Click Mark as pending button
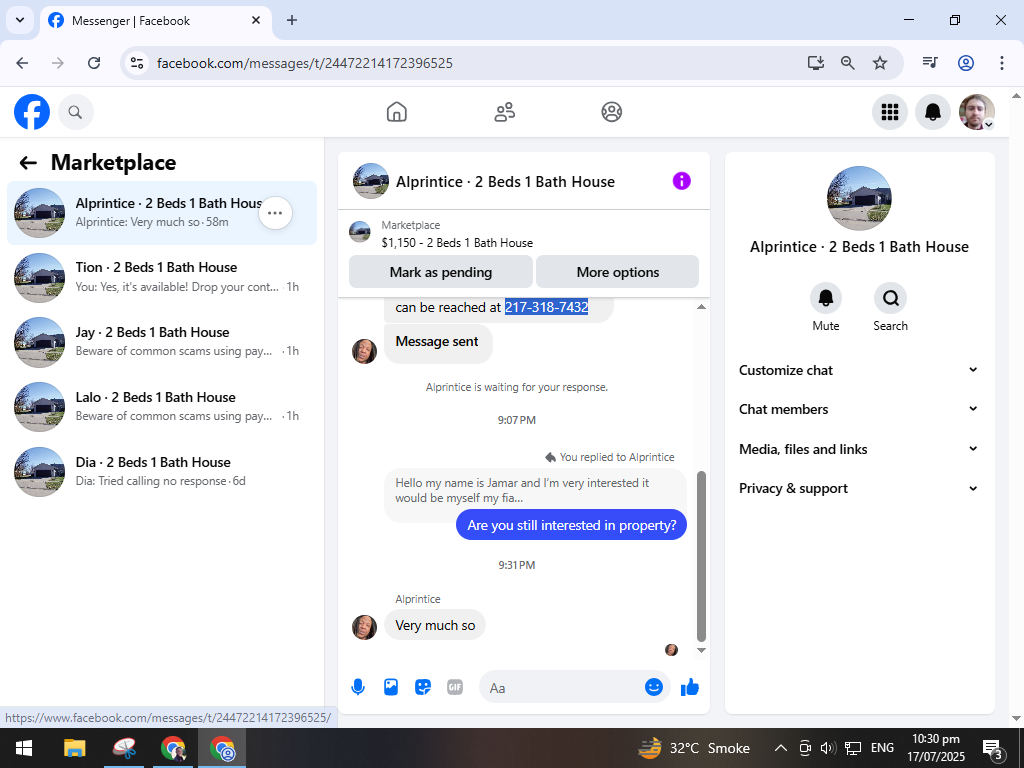This screenshot has width=1024, height=768. (441, 272)
